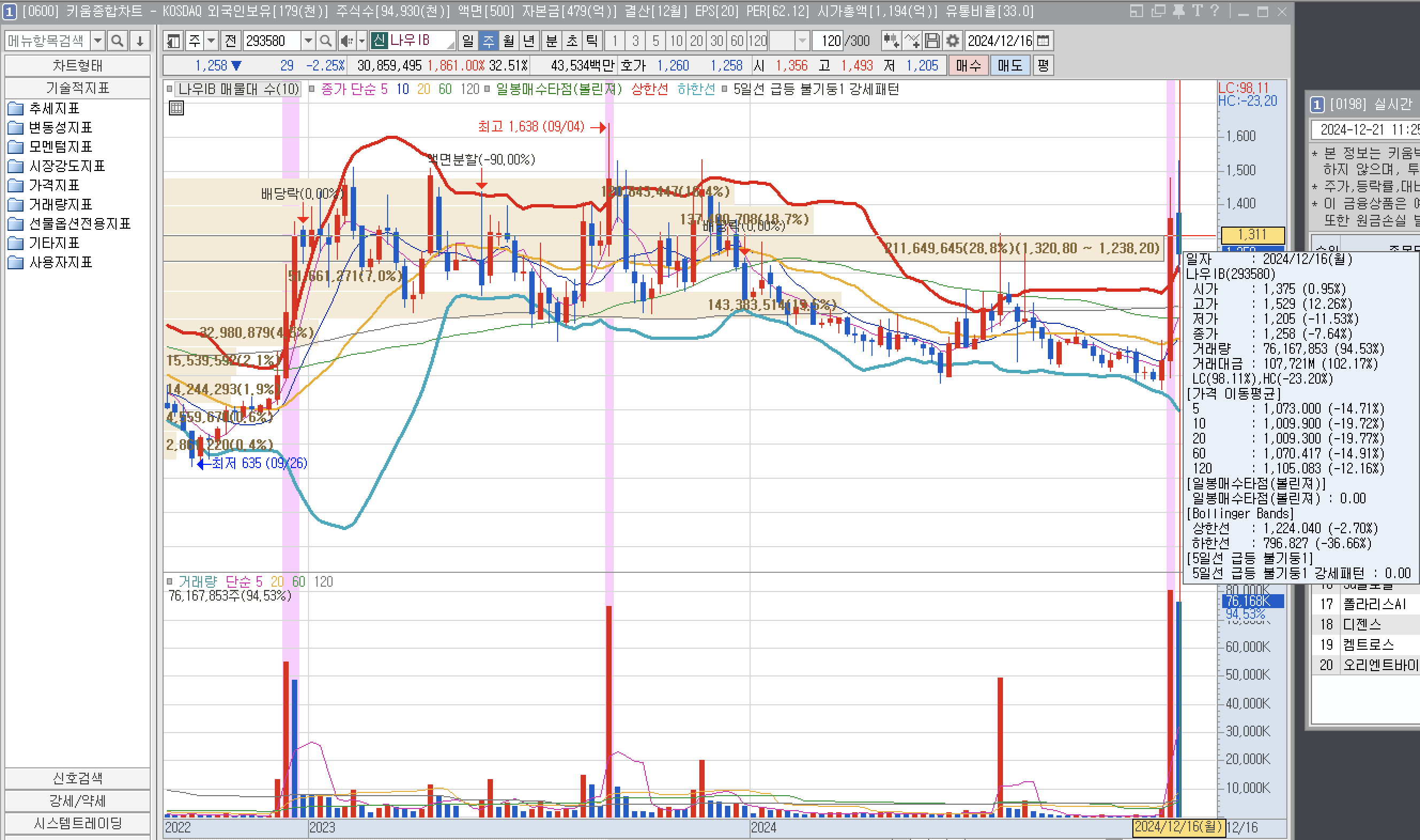Click the add candlestick chart icon
The image size is (1420, 840).
click(x=891, y=41)
